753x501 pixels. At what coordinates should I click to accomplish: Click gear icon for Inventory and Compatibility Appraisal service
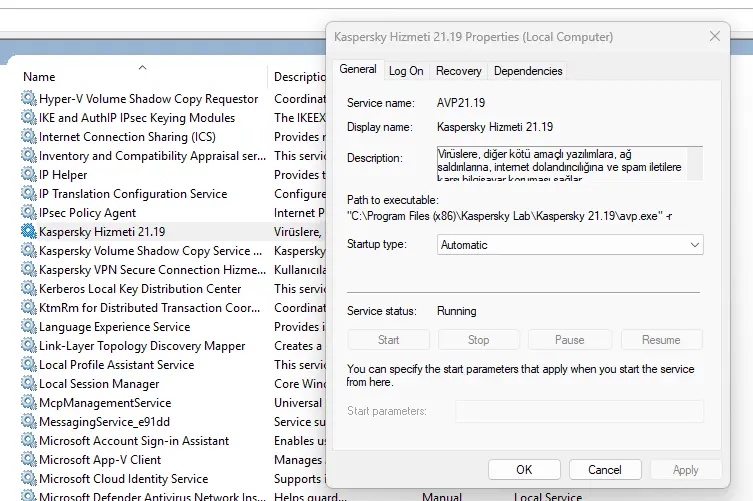point(29,156)
